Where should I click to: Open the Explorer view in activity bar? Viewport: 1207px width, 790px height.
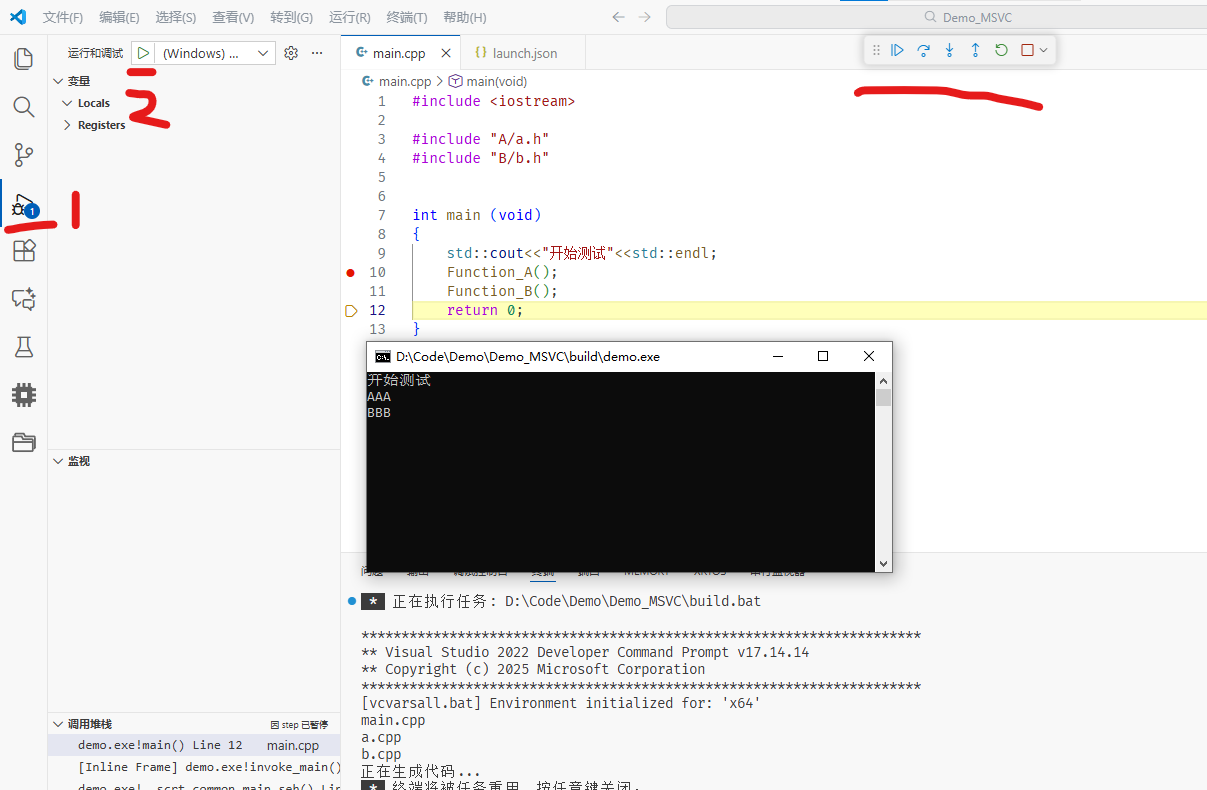point(23,59)
